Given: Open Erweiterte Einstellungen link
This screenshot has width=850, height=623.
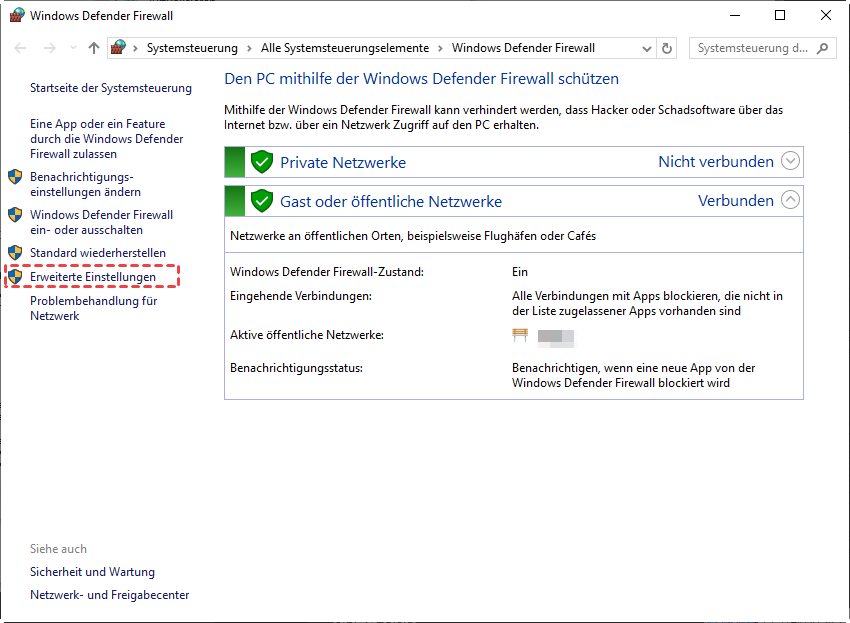Looking at the screenshot, I should coord(93,277).
